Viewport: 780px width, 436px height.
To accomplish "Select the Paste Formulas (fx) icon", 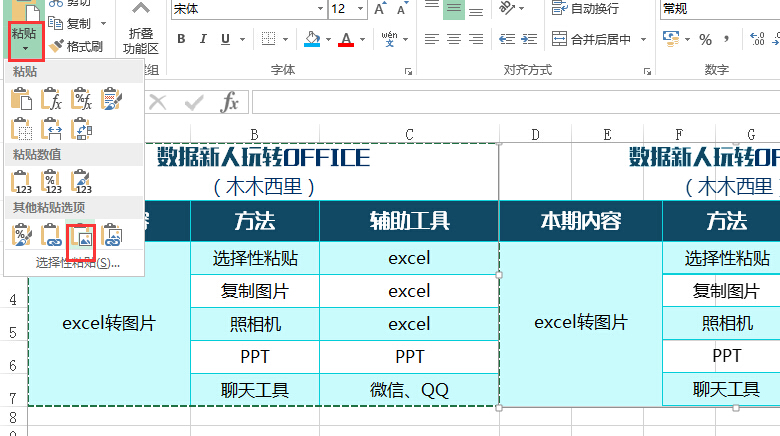I will (51, 99).
